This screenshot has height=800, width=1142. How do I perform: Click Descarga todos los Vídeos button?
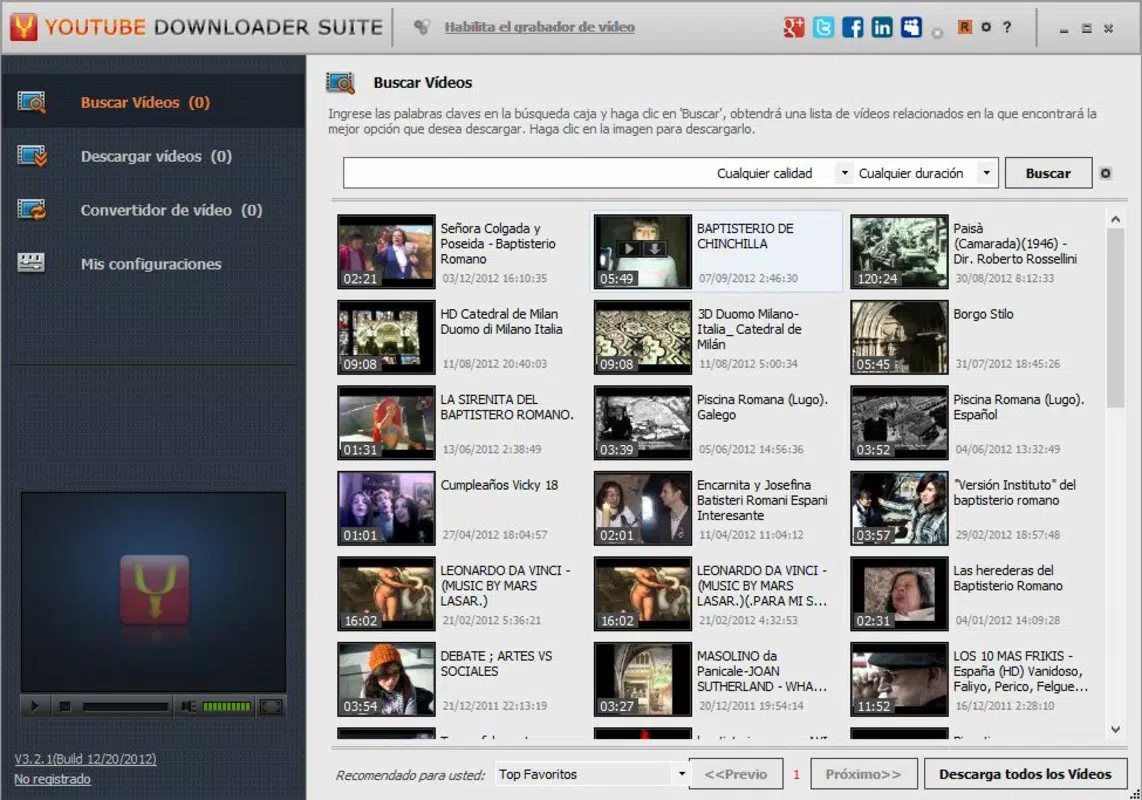[1025, 774]
